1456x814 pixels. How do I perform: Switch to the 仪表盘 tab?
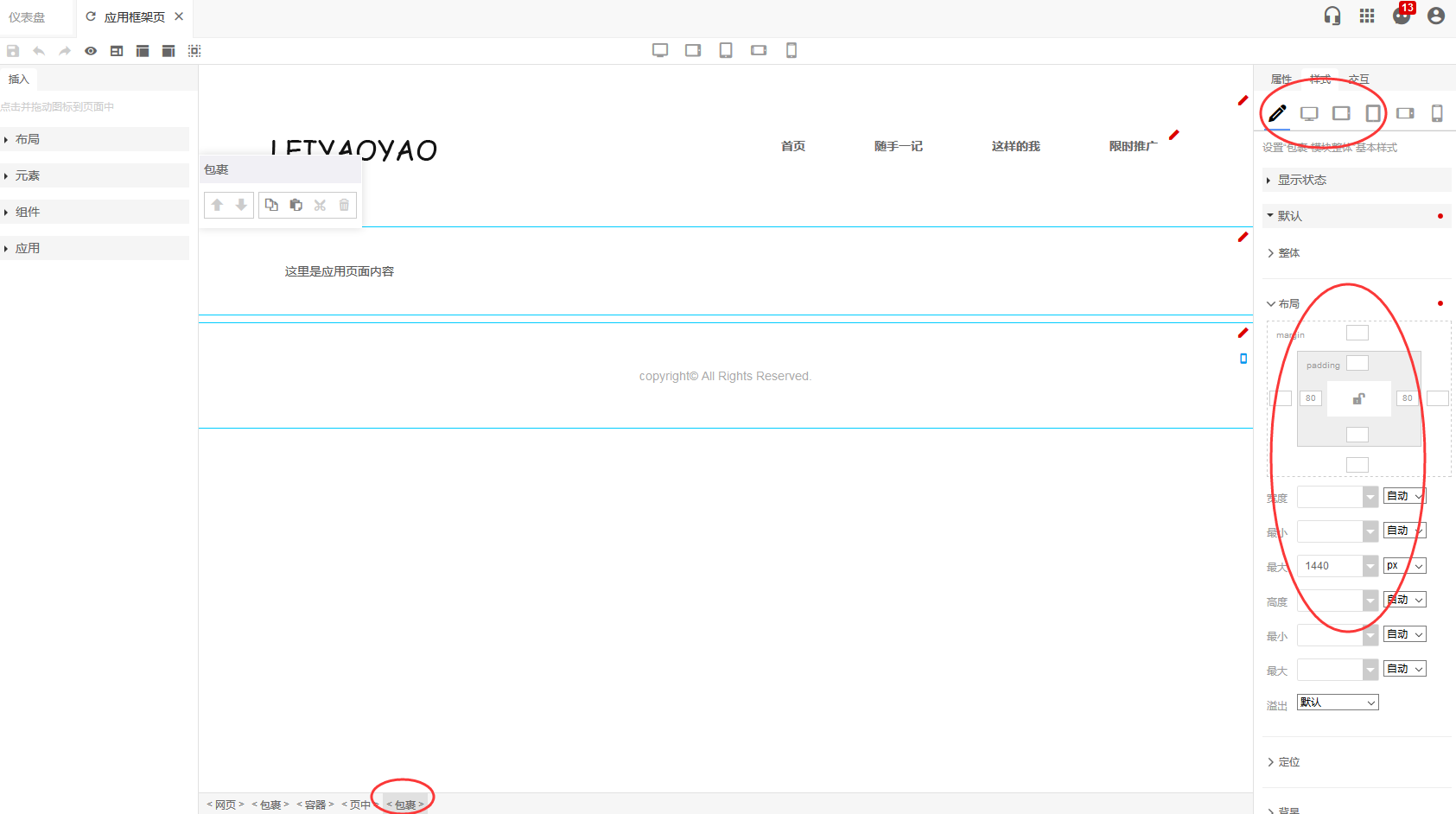point(27,17)
